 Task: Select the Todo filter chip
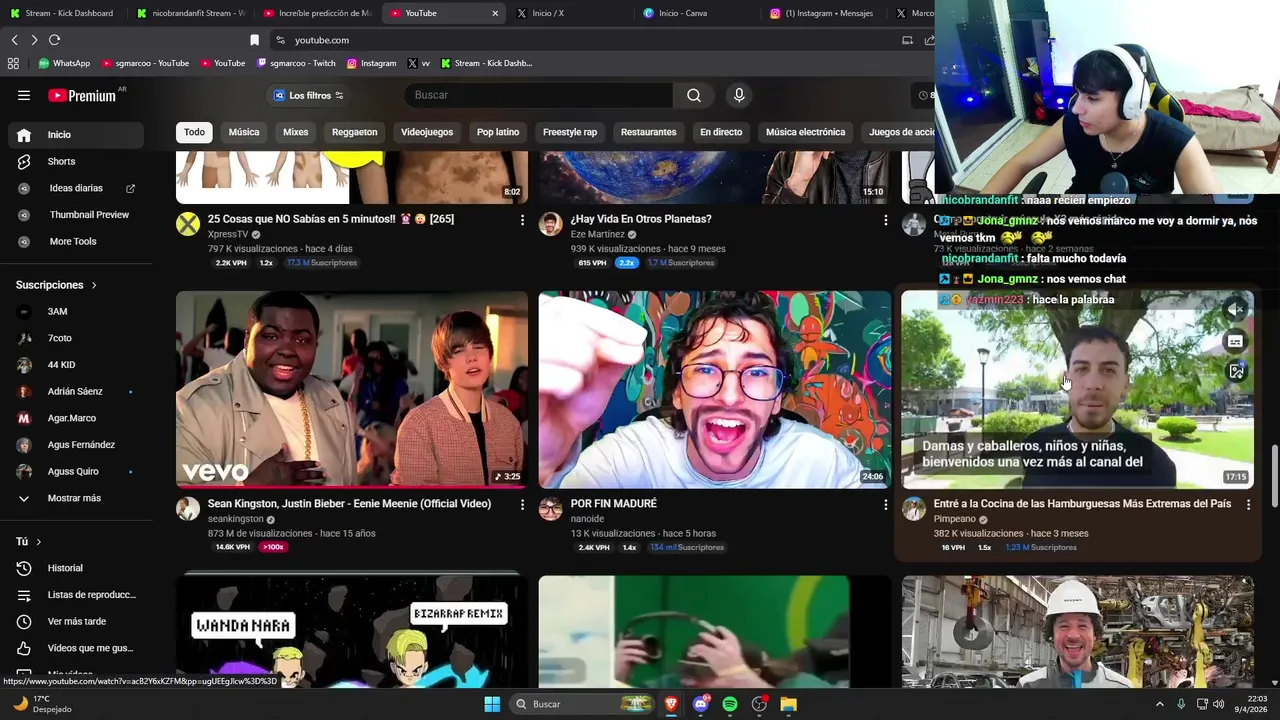click(194, 132)
